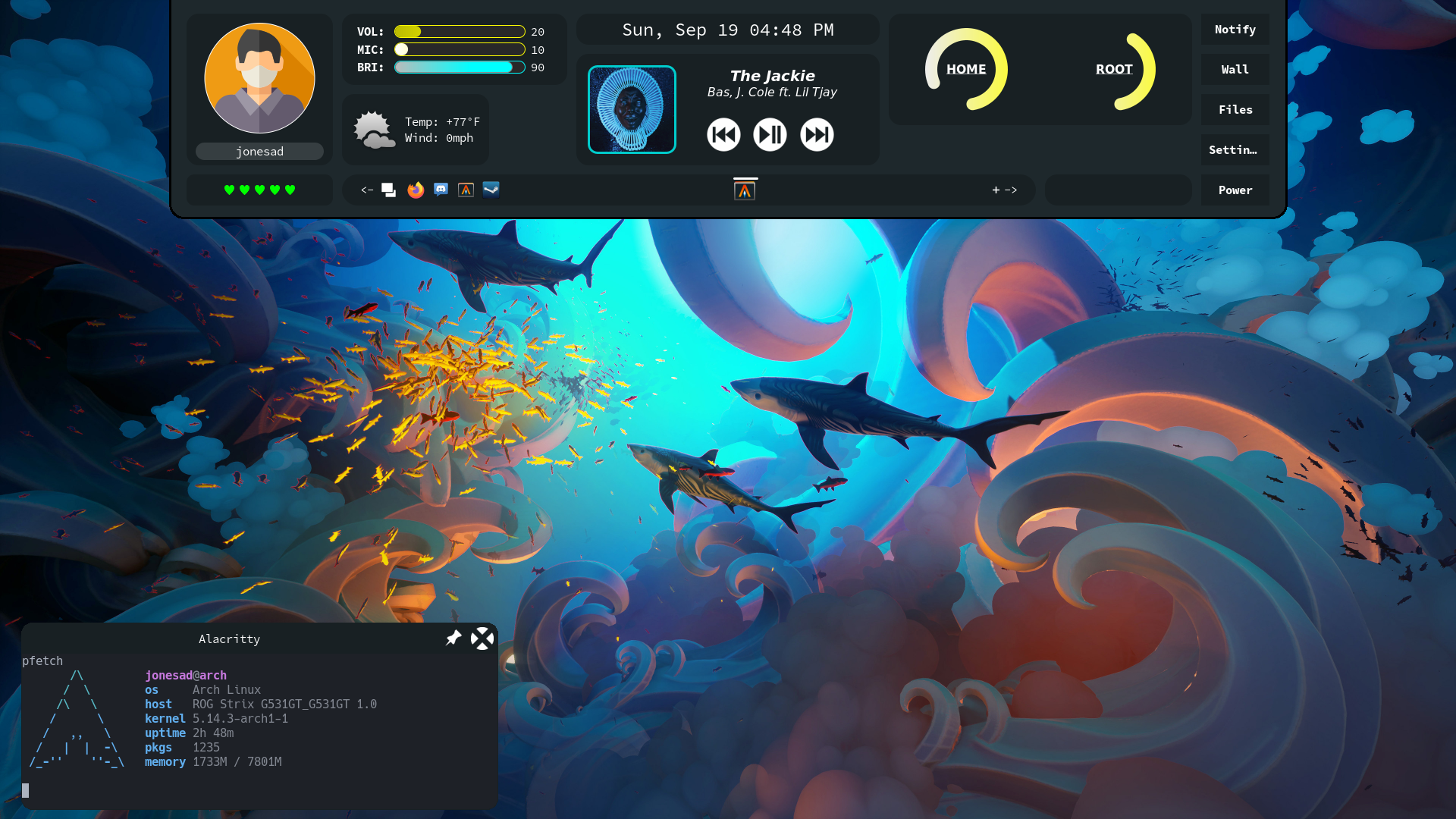Open Files from the side menu

pos(1235,110)
